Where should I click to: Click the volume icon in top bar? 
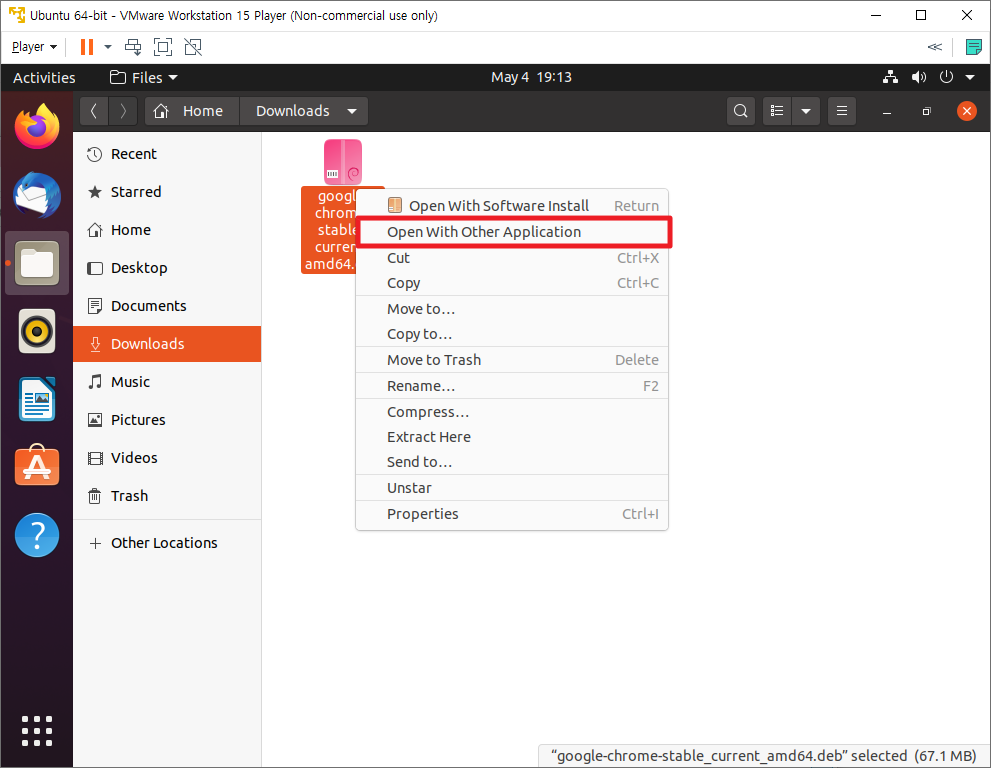918,77
